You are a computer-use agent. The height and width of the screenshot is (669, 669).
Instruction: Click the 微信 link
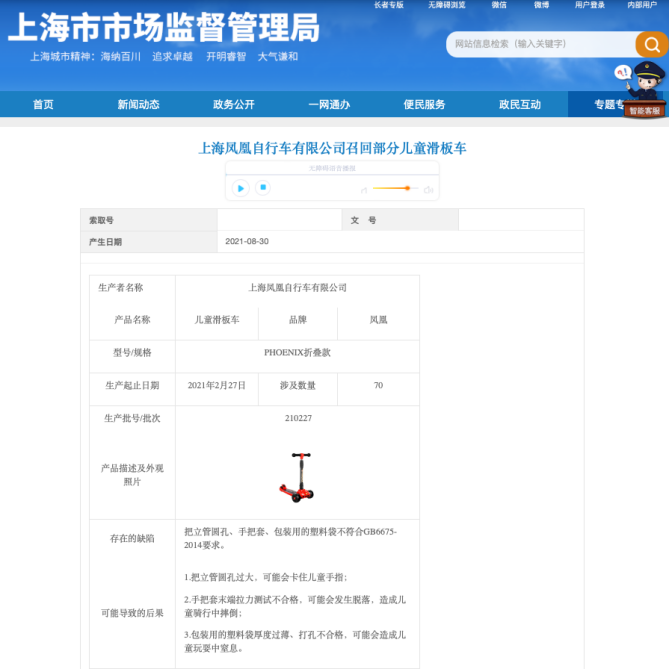click(x=499, y=5)
